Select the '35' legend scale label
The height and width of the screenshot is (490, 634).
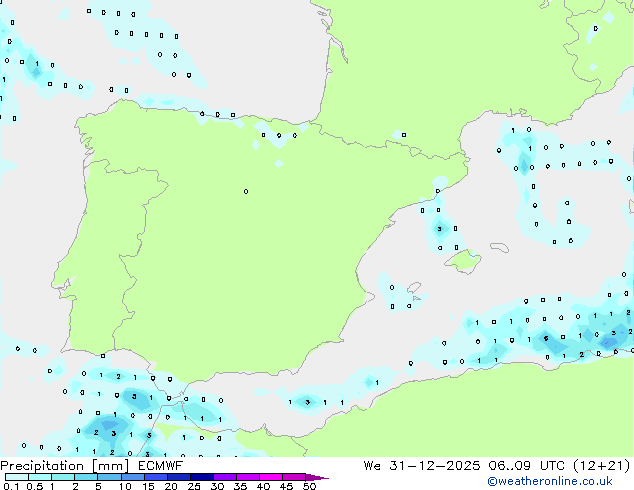[240, 486]
